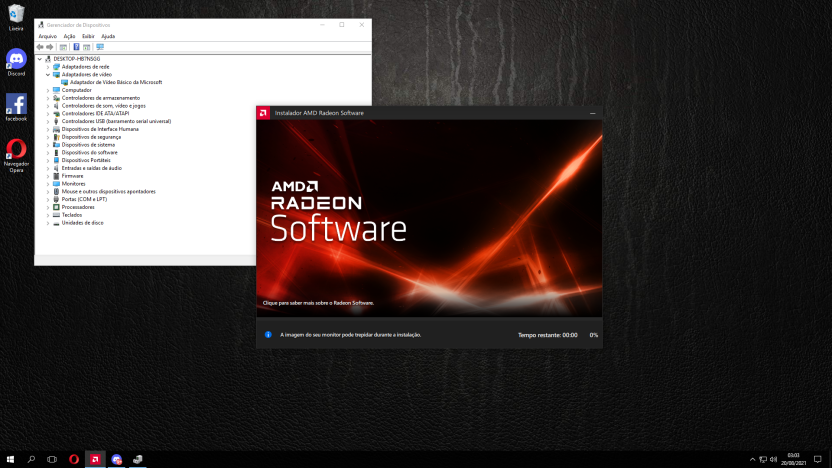
Task: Click the blue info icon in AMD installer
Action: 268,335
